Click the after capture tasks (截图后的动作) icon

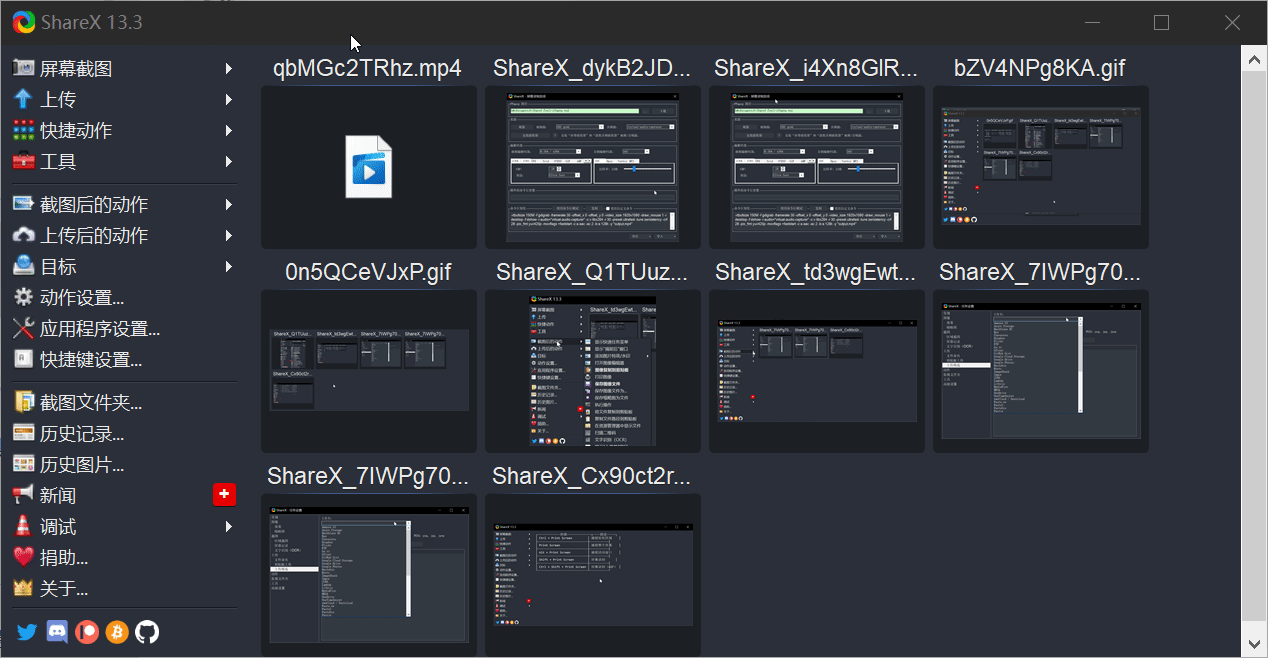(24, 204)
